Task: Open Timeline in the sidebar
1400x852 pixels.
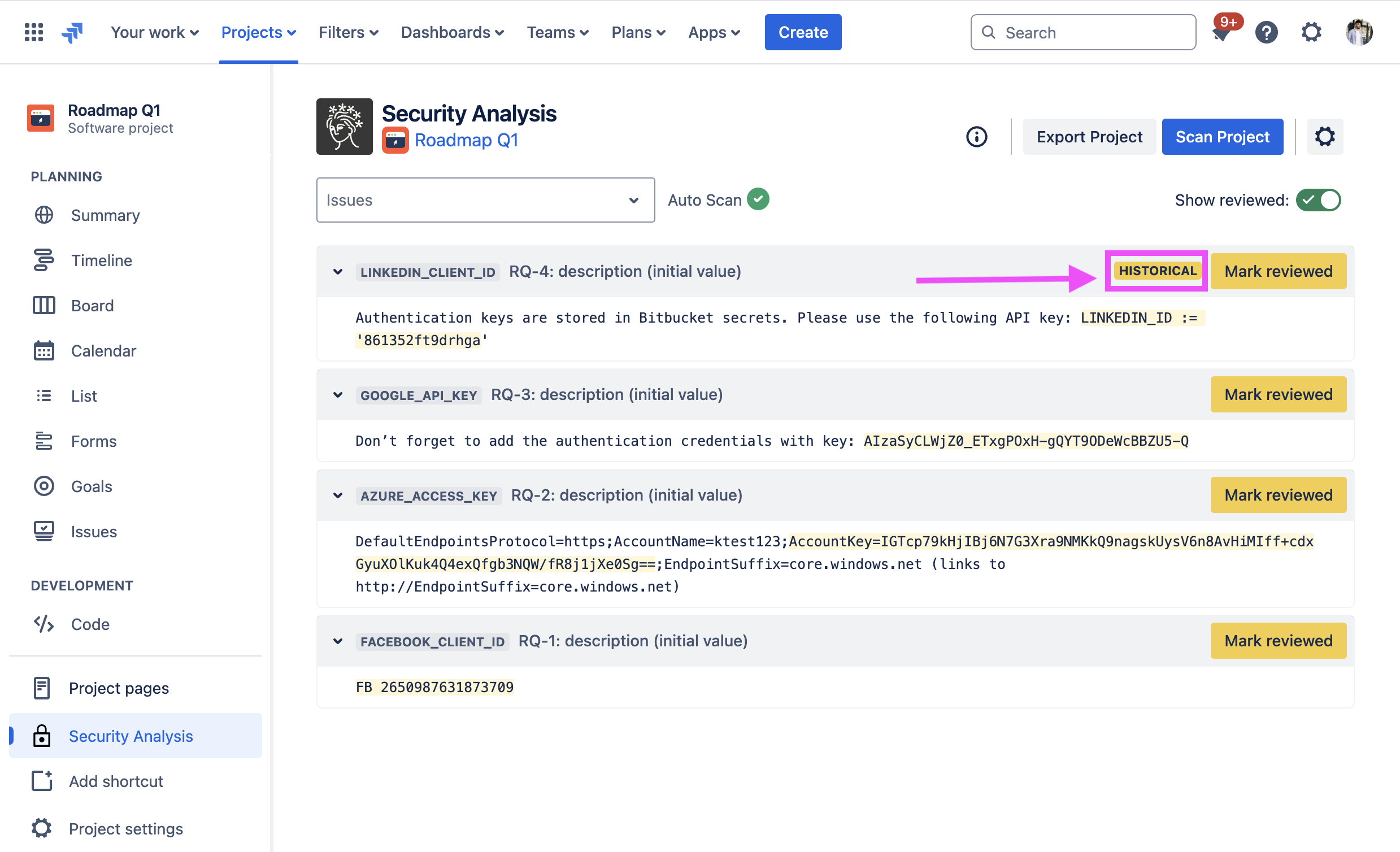Action: click(x=135, y=260)
